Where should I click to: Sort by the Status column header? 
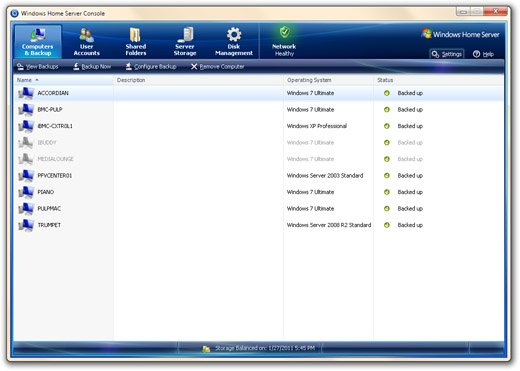pyautogui.click(x=439, y=80)
